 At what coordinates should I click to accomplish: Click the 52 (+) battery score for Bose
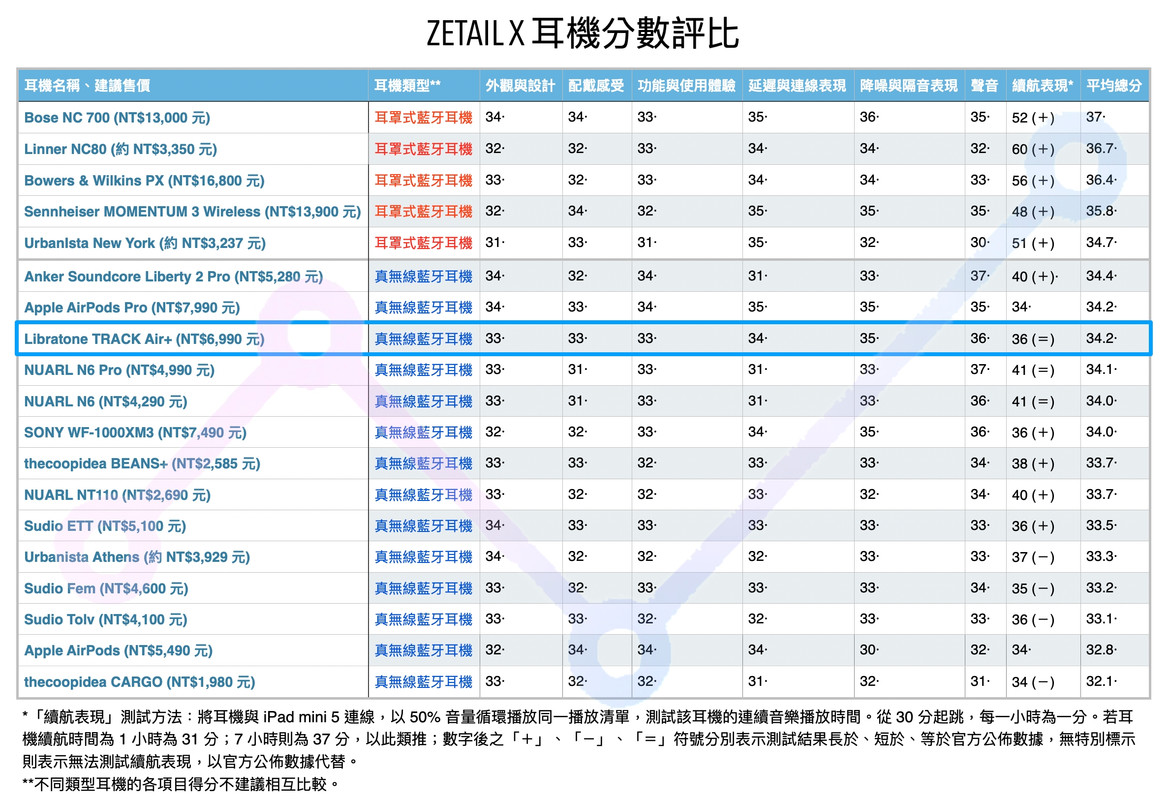pyautogui.click(x=1033, y=118)
